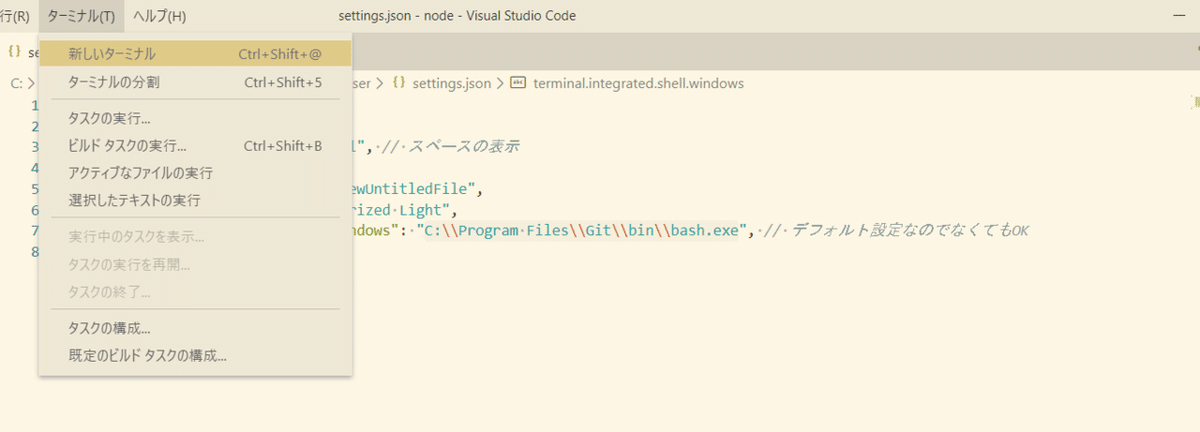Place cursor in the bash.exe path string
This screenshot has height=432, width=1200.
[x=583, y=231]
